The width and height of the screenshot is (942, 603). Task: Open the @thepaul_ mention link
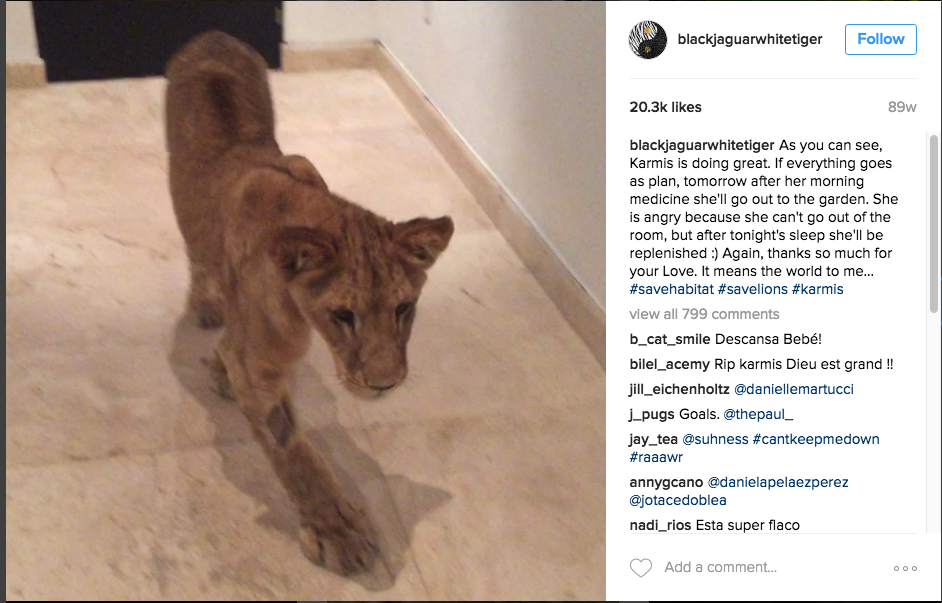point(758,414)
